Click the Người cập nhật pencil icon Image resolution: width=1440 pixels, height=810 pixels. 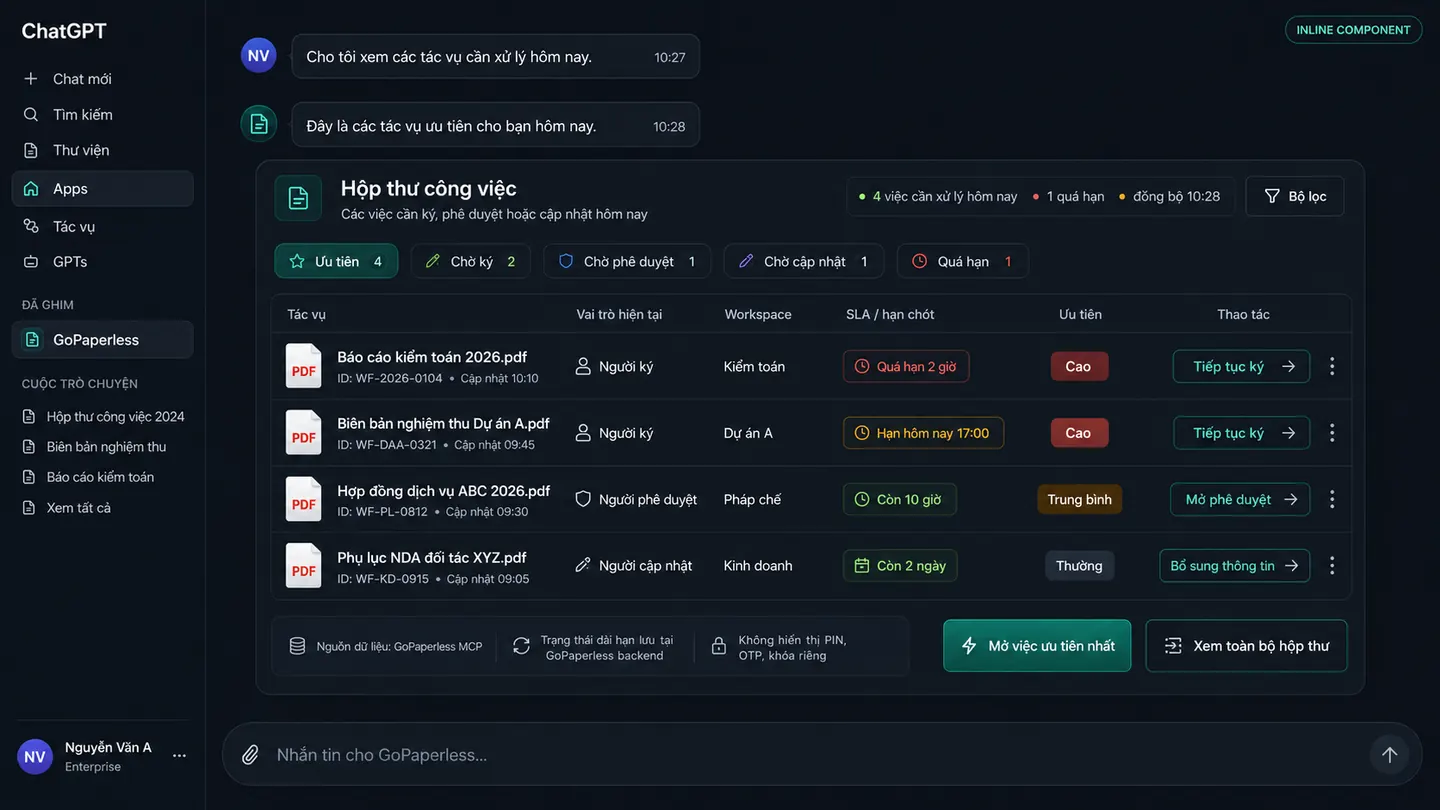(583, 565)
